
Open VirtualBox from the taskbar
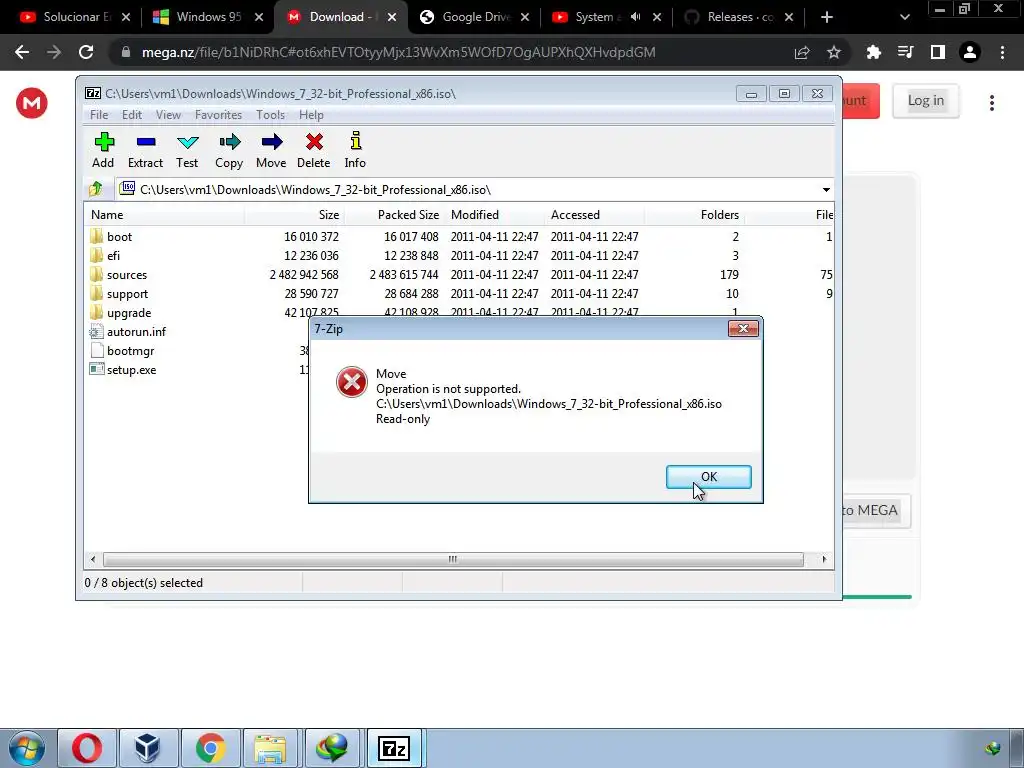click(x=148, y=748)
